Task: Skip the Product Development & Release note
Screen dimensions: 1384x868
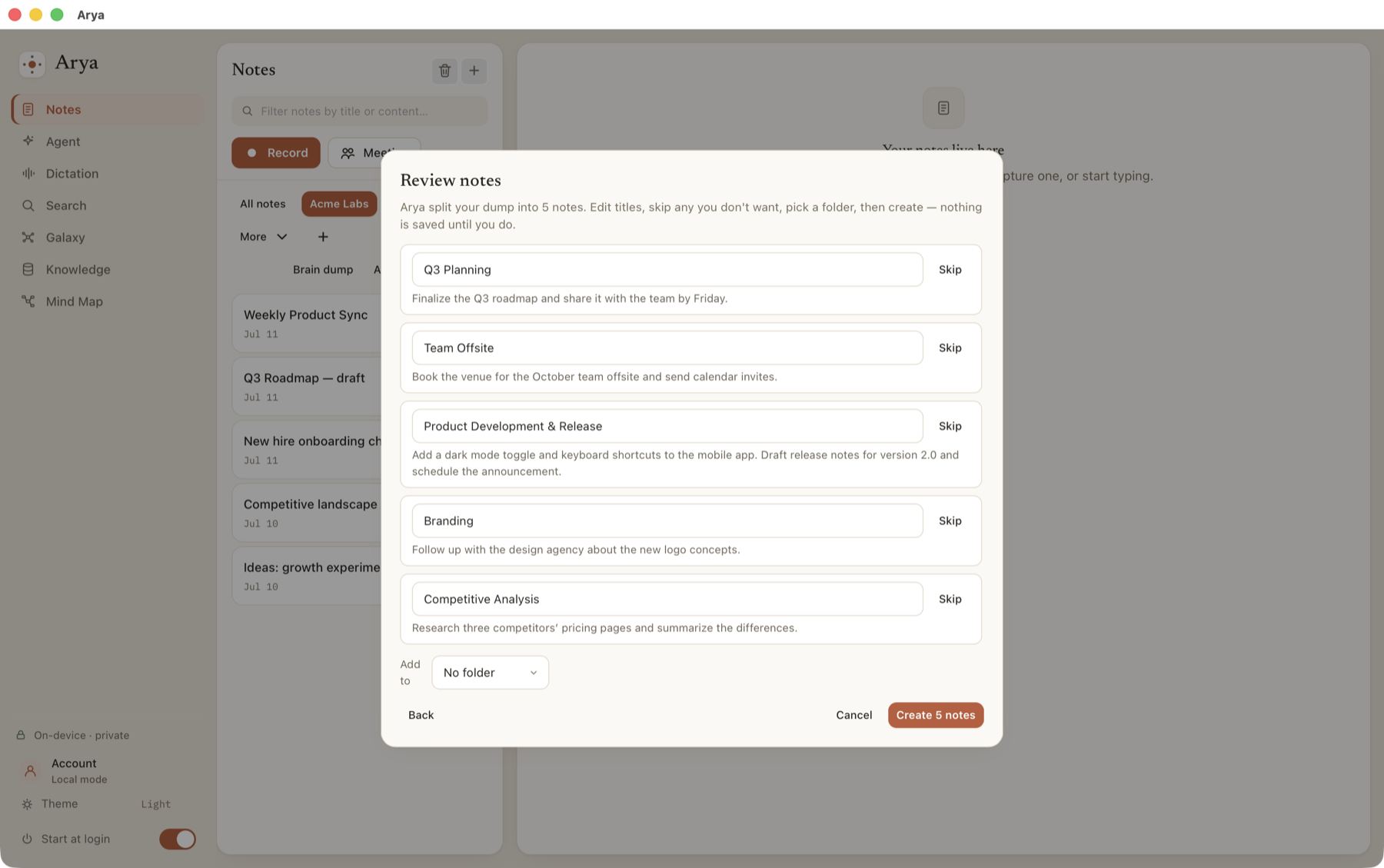Action: pos(950,427)
